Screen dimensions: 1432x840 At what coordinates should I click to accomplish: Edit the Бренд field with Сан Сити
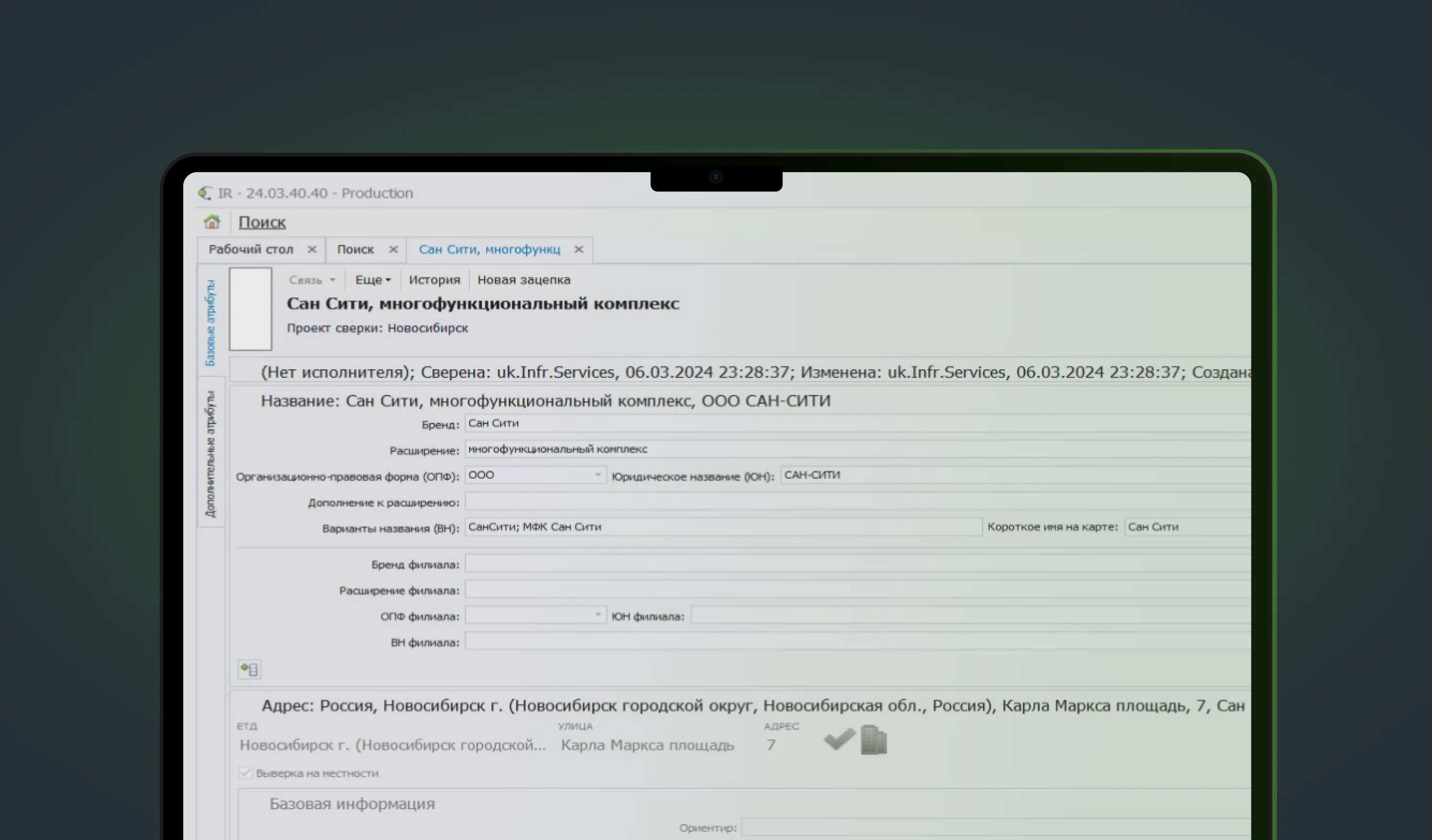858,423
